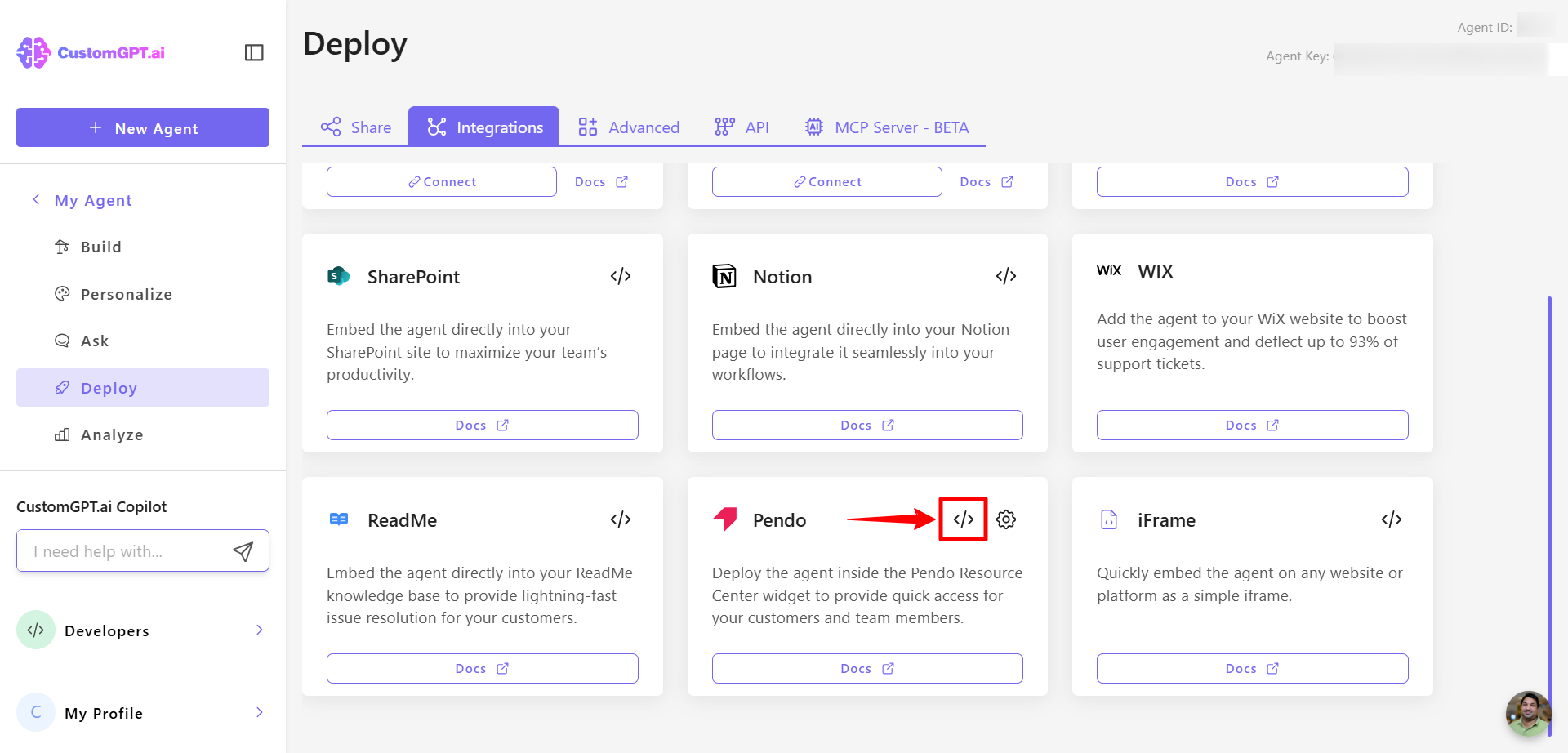Open SharePoint Docs
The width and height of the screenshot is (1568, 753).
tap(483, 425)
